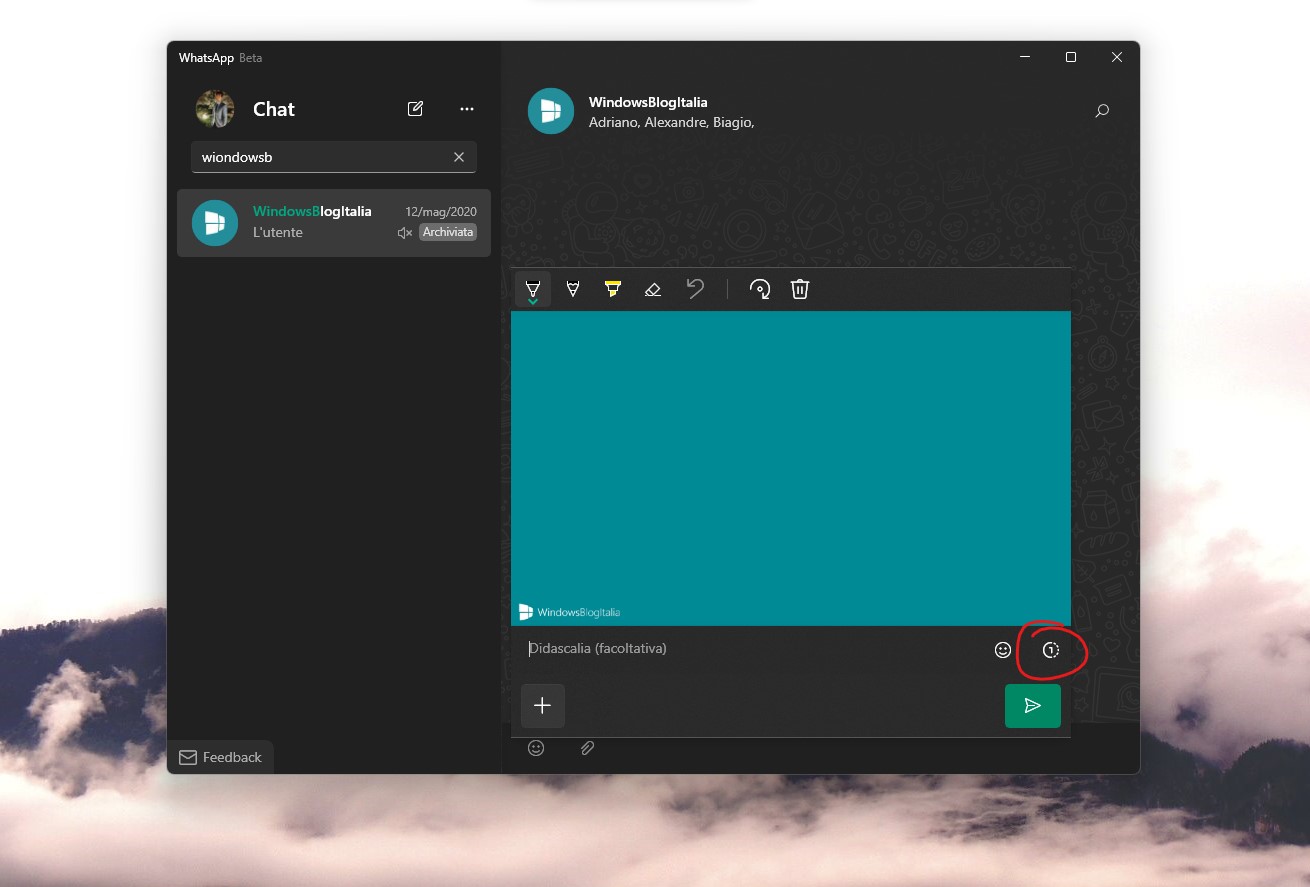Click the Archiviata label

point(447,232)
